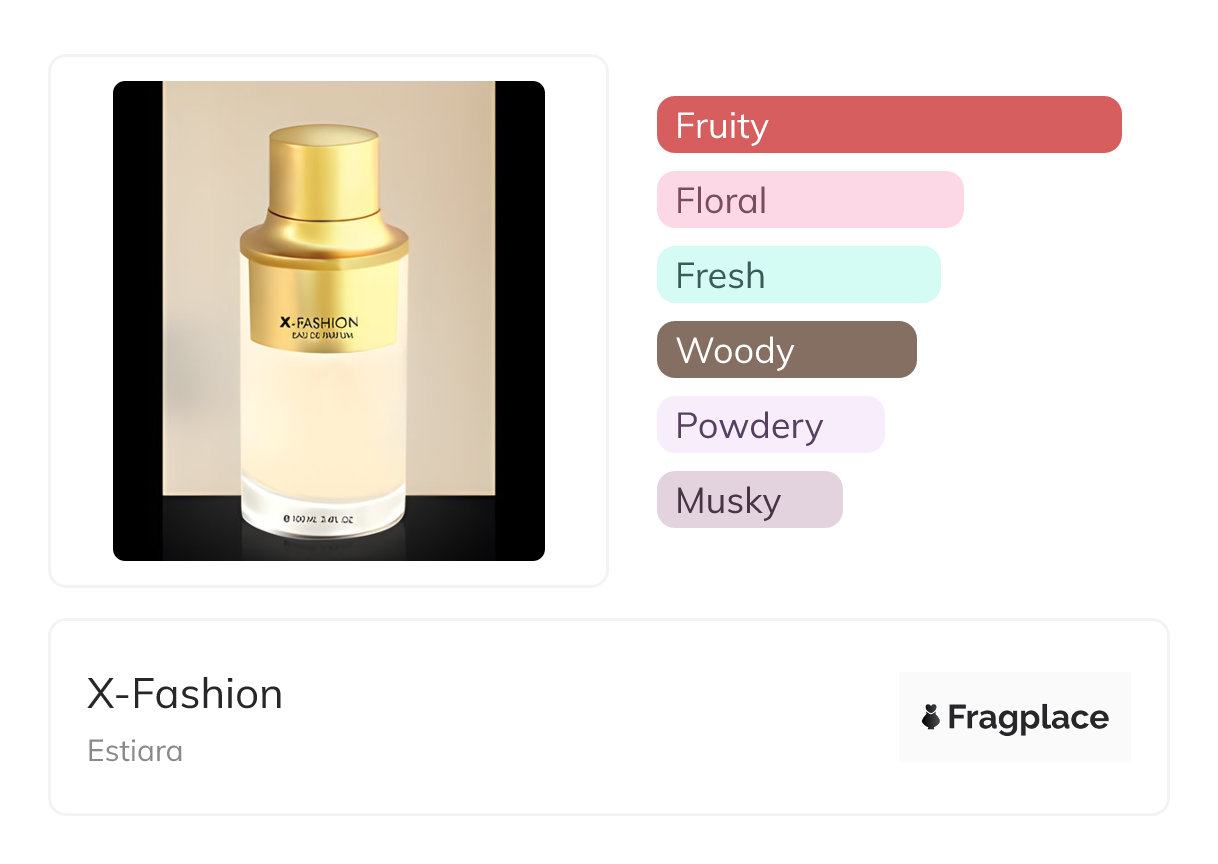Select the Floral accord bar

pos(809,200)
